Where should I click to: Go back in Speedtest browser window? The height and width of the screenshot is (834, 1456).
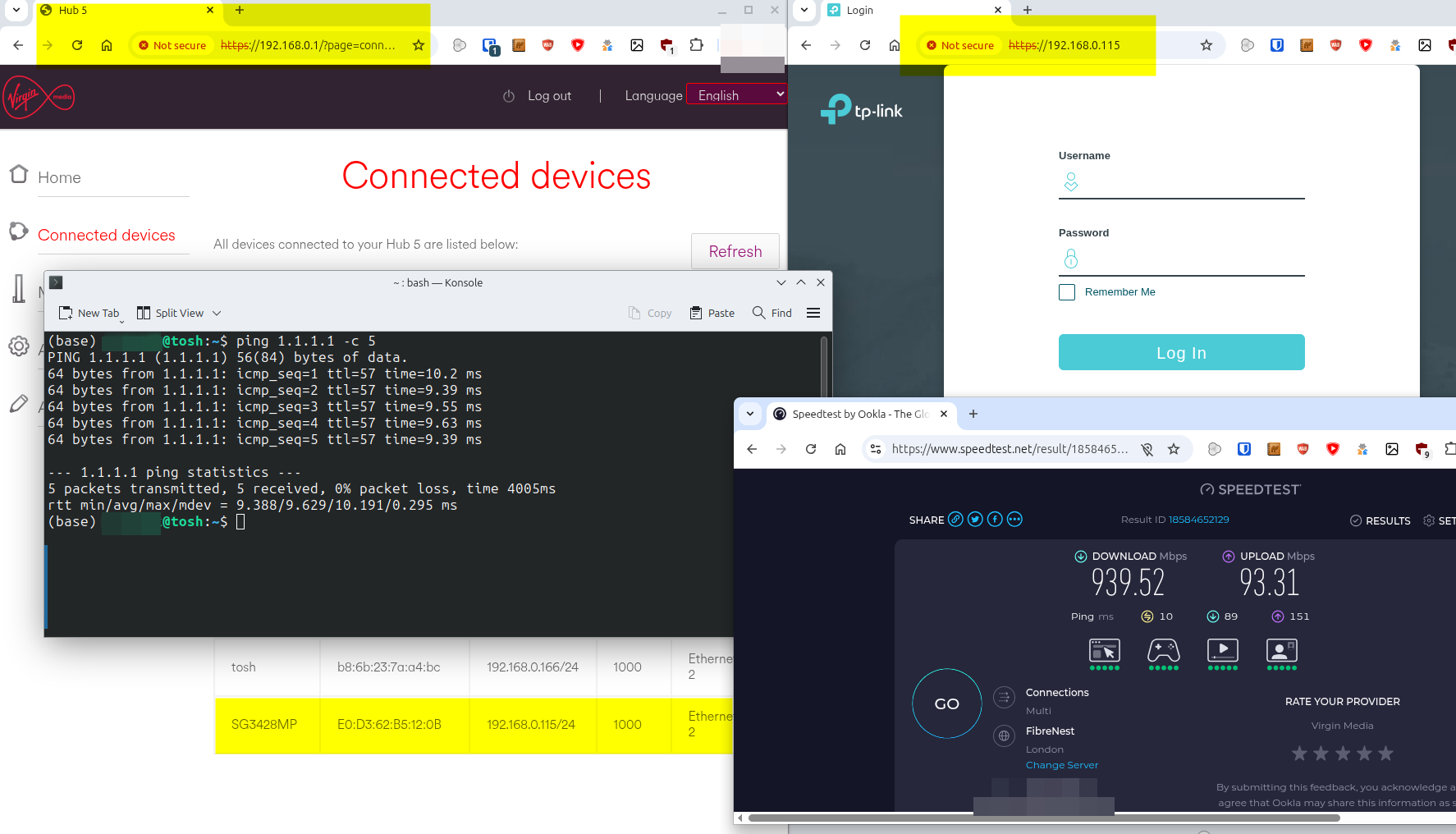[752, 449]
